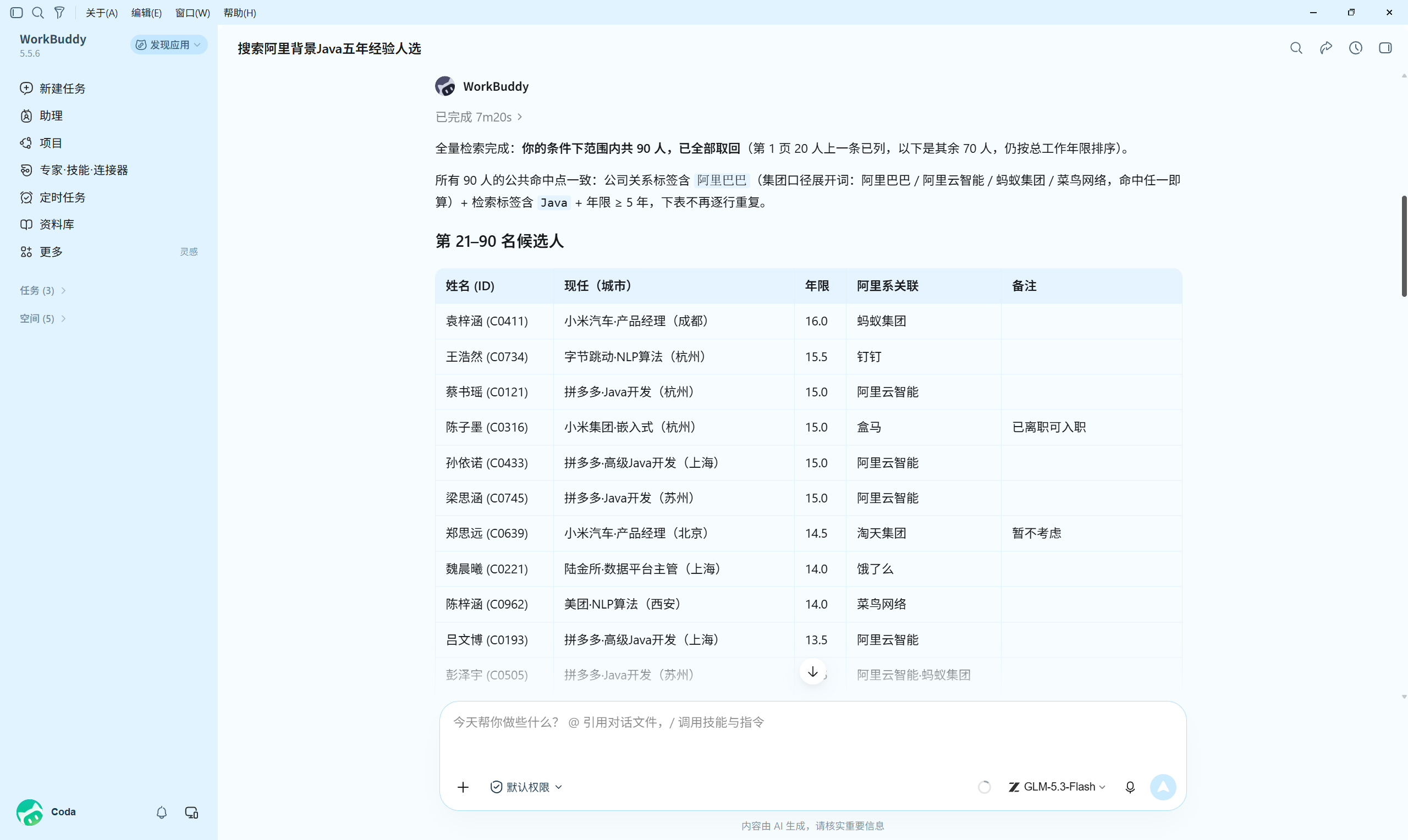Share this conversation via arrow icon
The height and width of the screenshot is (840, 1408).
pyautogui.click(x=1326, y=48)
